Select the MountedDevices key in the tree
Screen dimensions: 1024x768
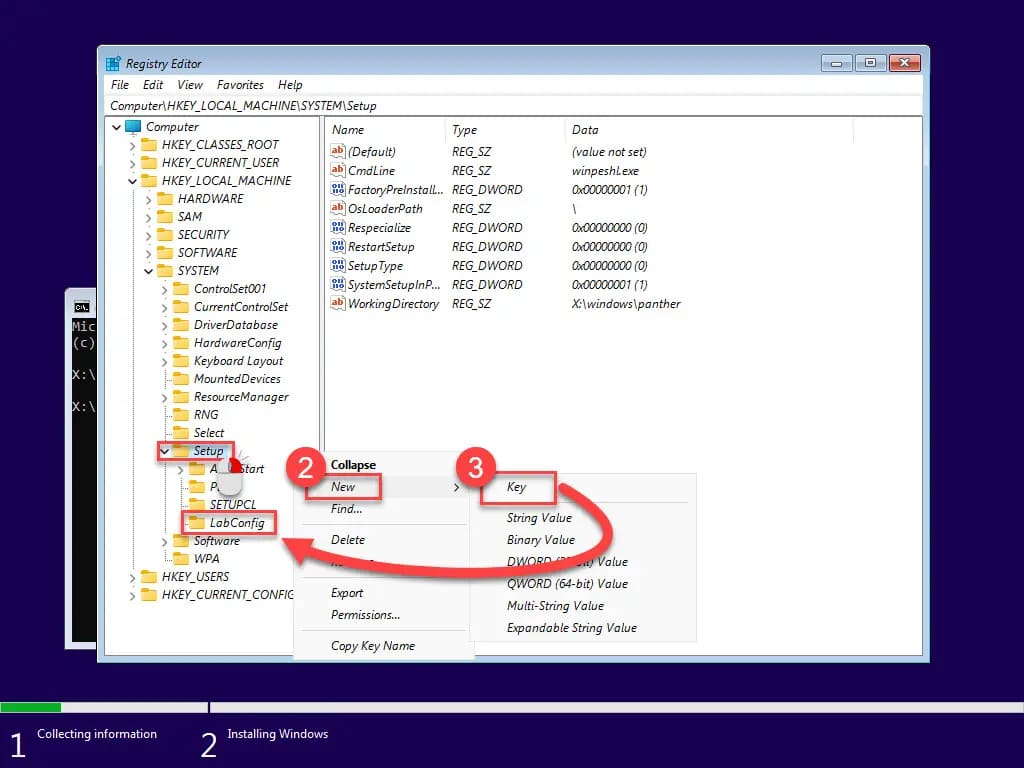pyautogui.click(x=237, y=379)
